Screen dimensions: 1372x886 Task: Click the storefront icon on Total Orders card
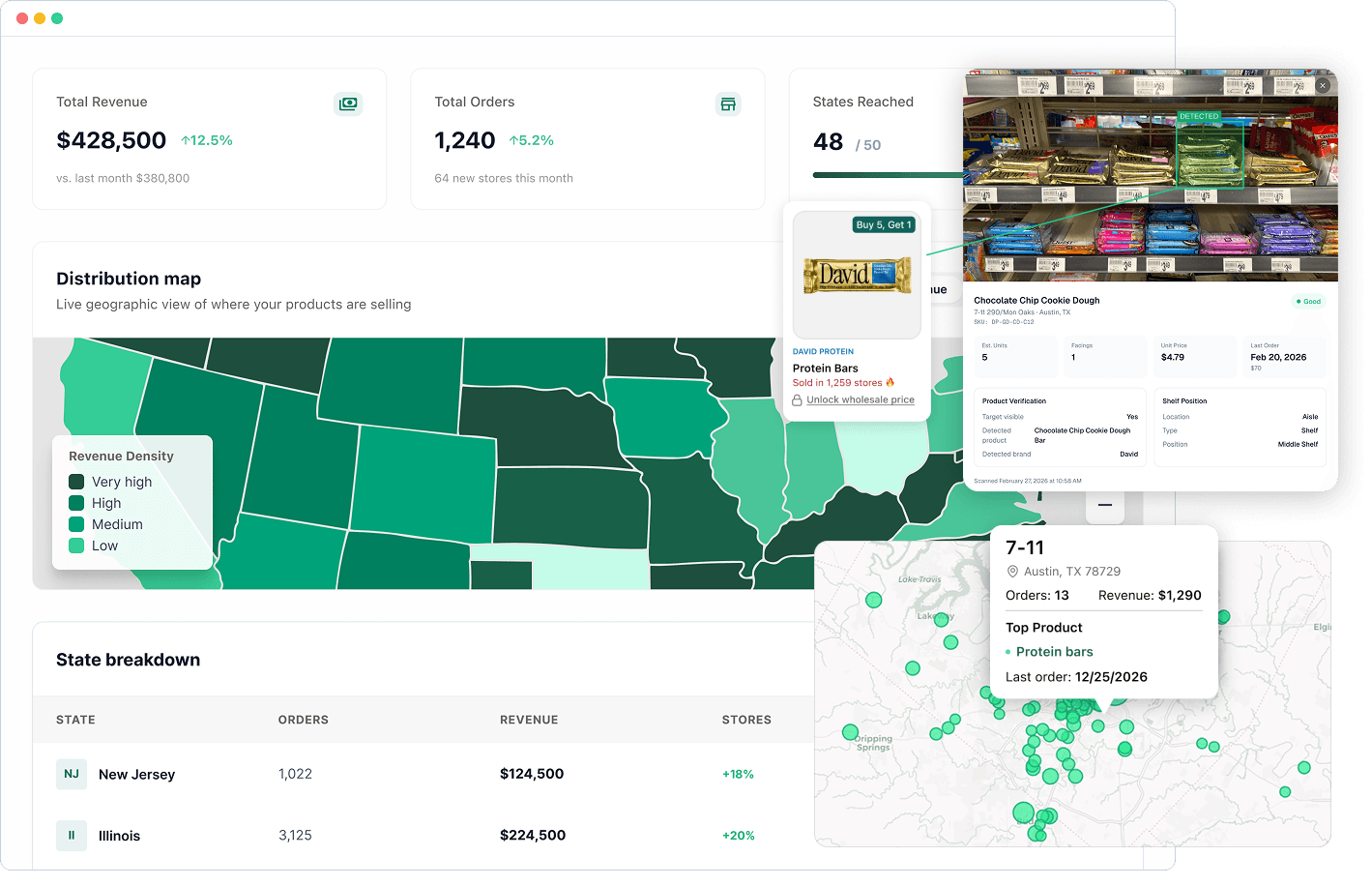[x=728, y=103]
